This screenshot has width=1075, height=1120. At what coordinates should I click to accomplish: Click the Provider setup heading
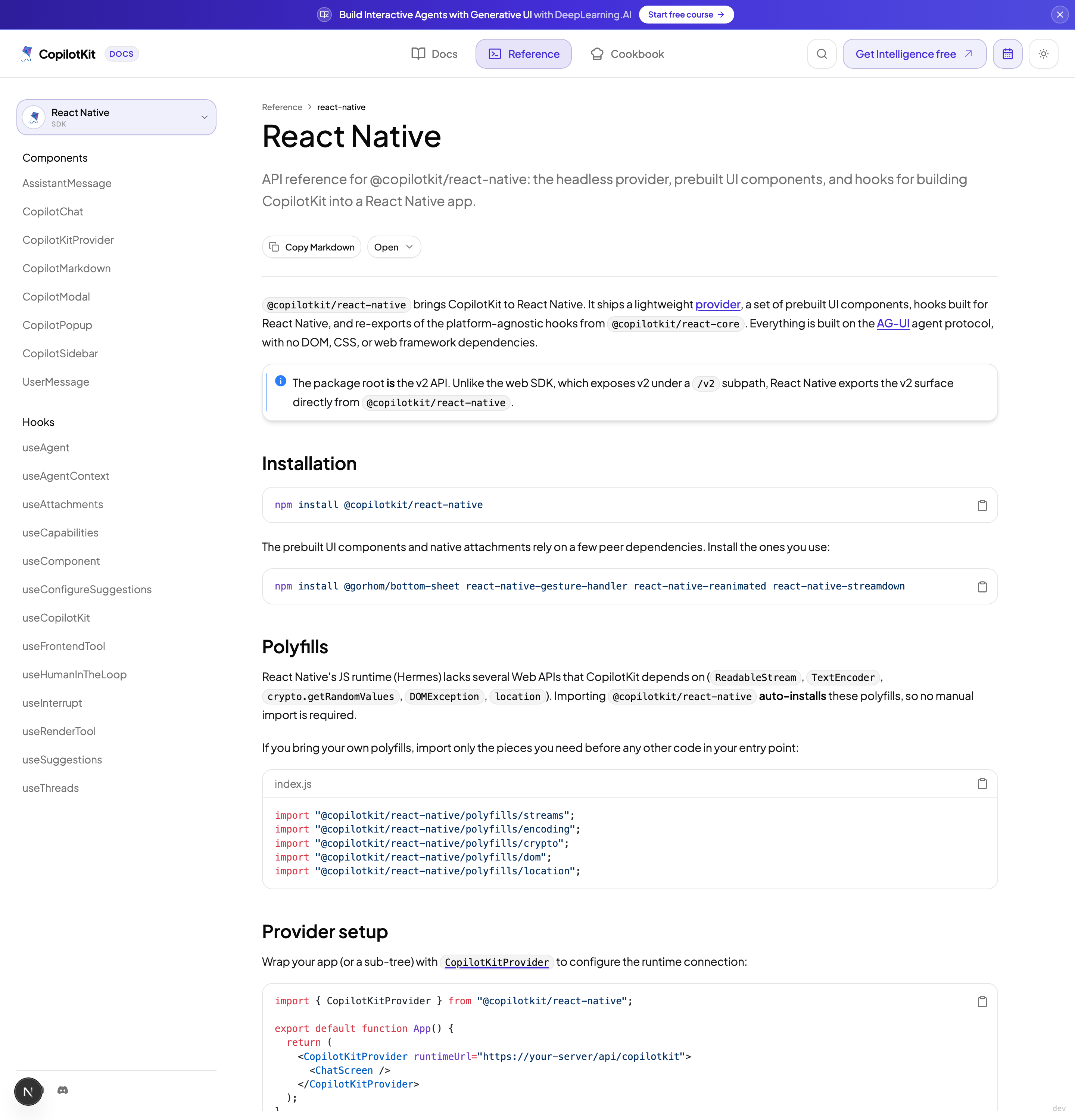[325, 932]
